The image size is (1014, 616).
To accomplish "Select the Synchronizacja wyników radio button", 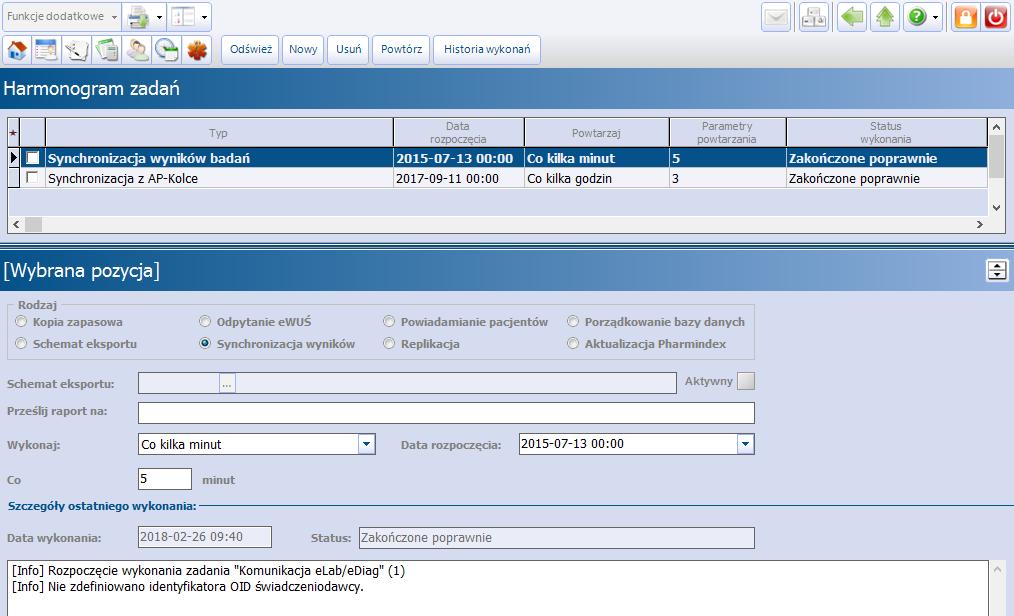I will pyautogui.click(x=205, y=343).
